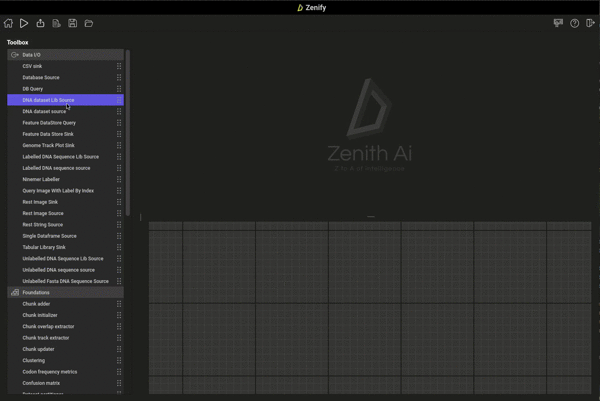Screen dimensions: 600x401
Task: Select Database Source item
Action: coord(65,77)
